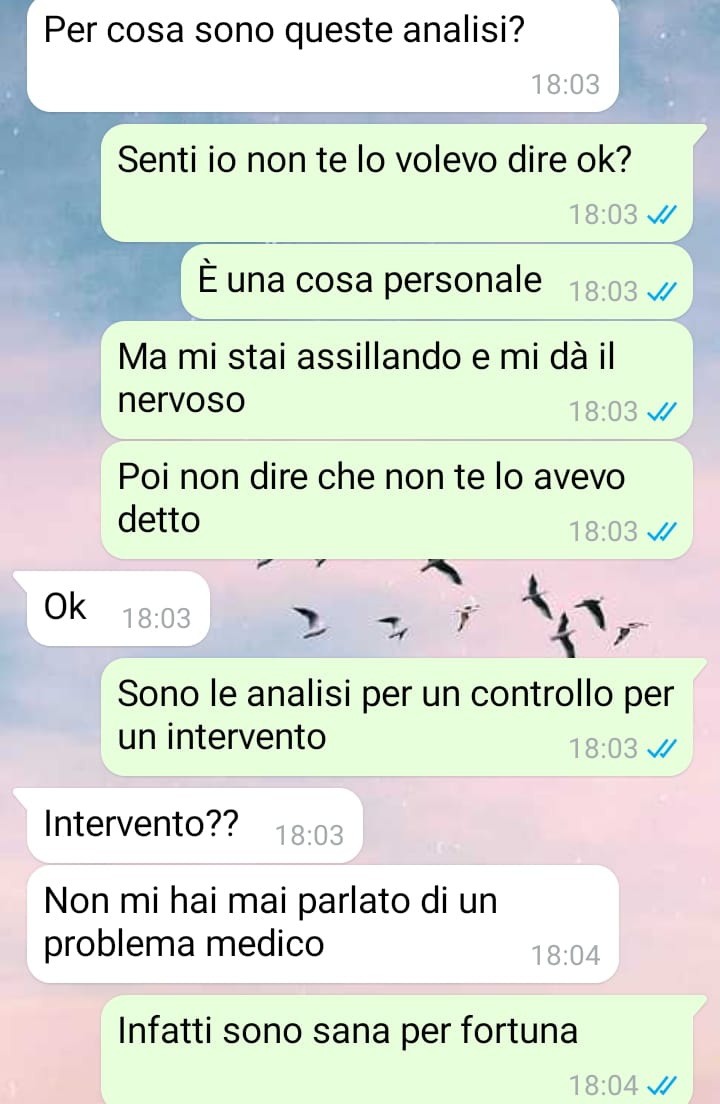The height and width of the screenshot is (1104, 720).
Task: Select the 'Ma mi stai assillando e mi dà il nervoso' bubble
Action: 396,380
